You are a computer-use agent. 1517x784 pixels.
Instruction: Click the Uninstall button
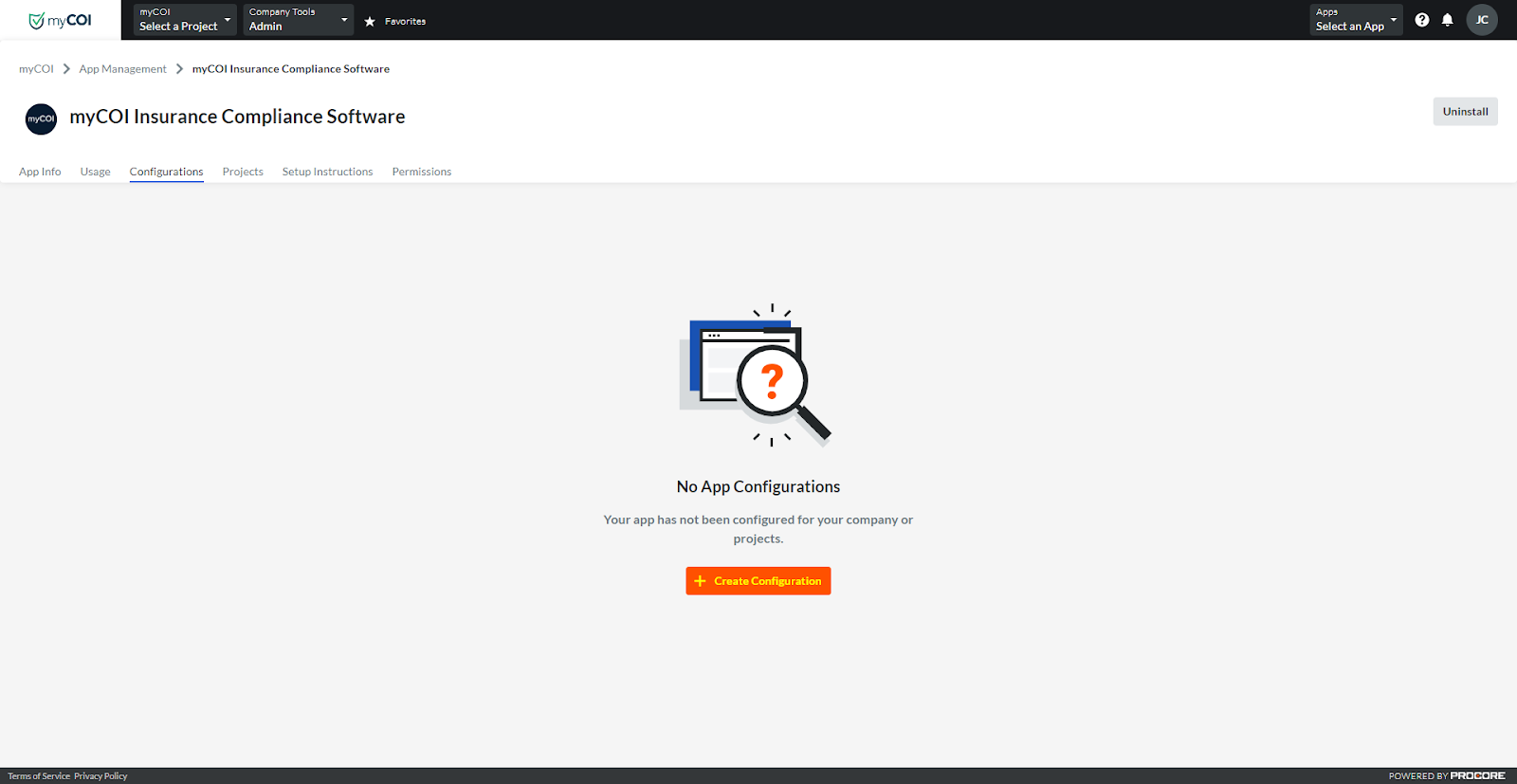[x=1465, y=111]
